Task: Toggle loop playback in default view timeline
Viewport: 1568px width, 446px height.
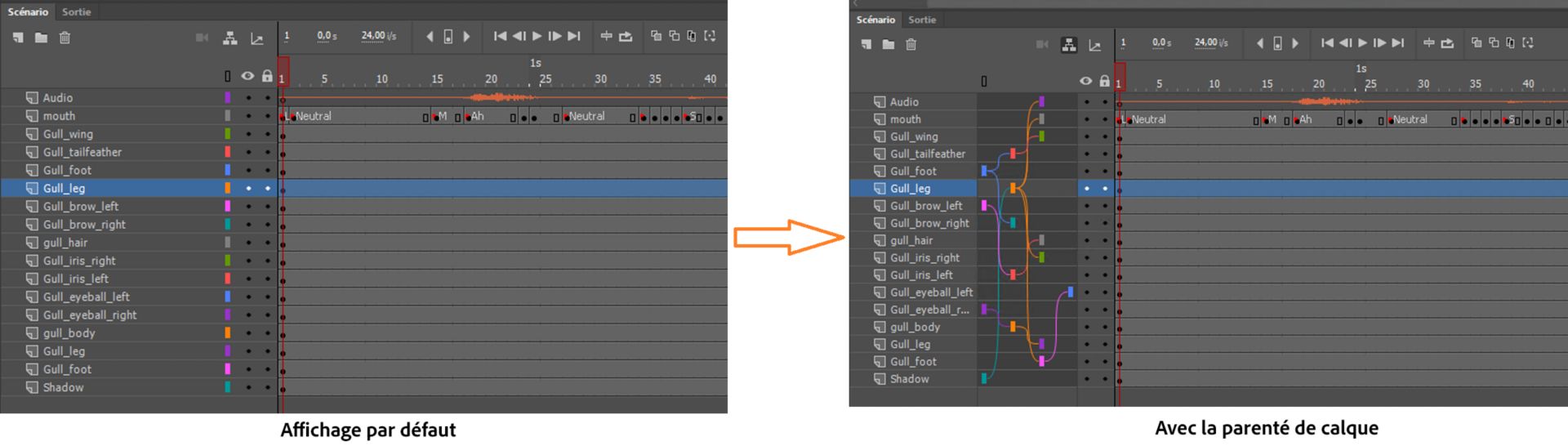Action: click(626, 36)
